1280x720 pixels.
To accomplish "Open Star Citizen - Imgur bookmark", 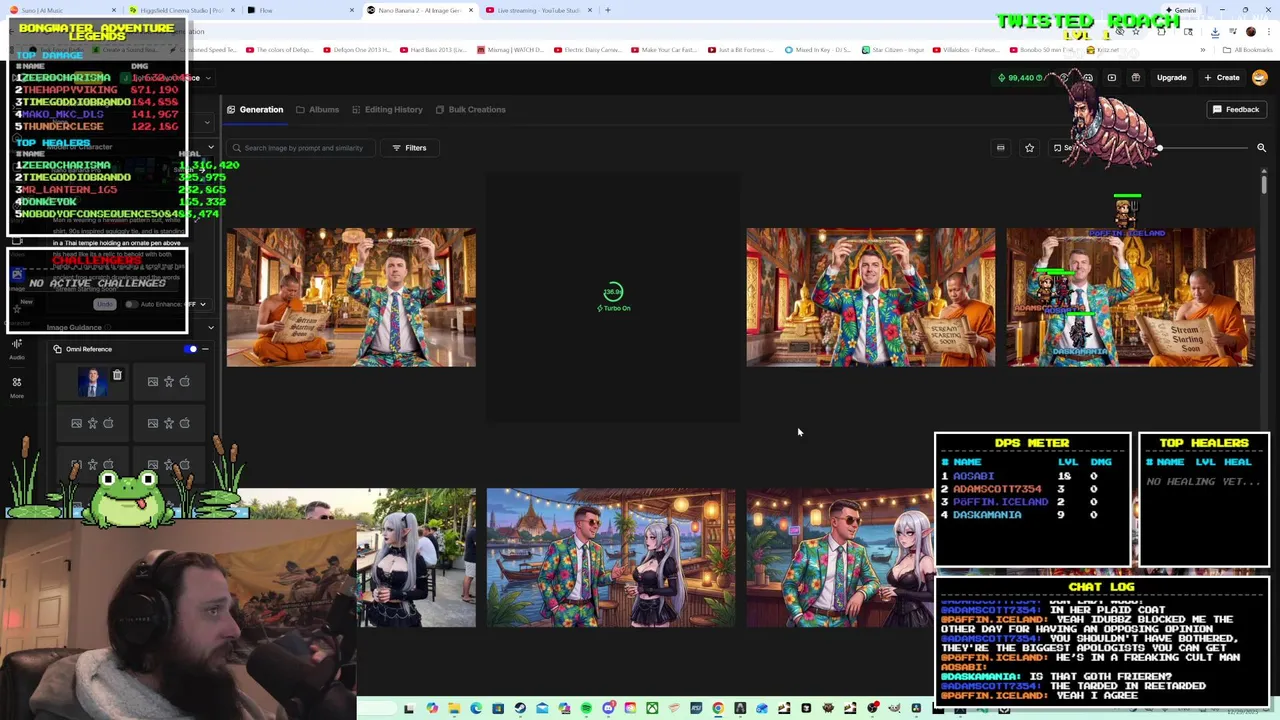I will [892, 49].
